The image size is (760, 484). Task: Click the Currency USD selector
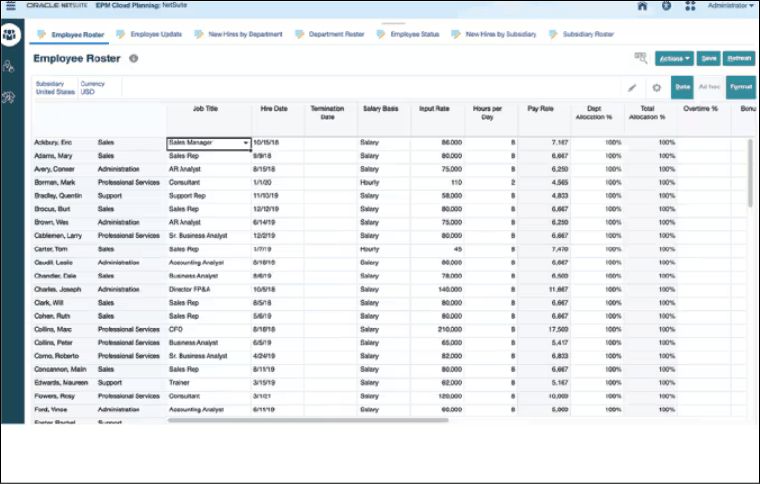93,88
